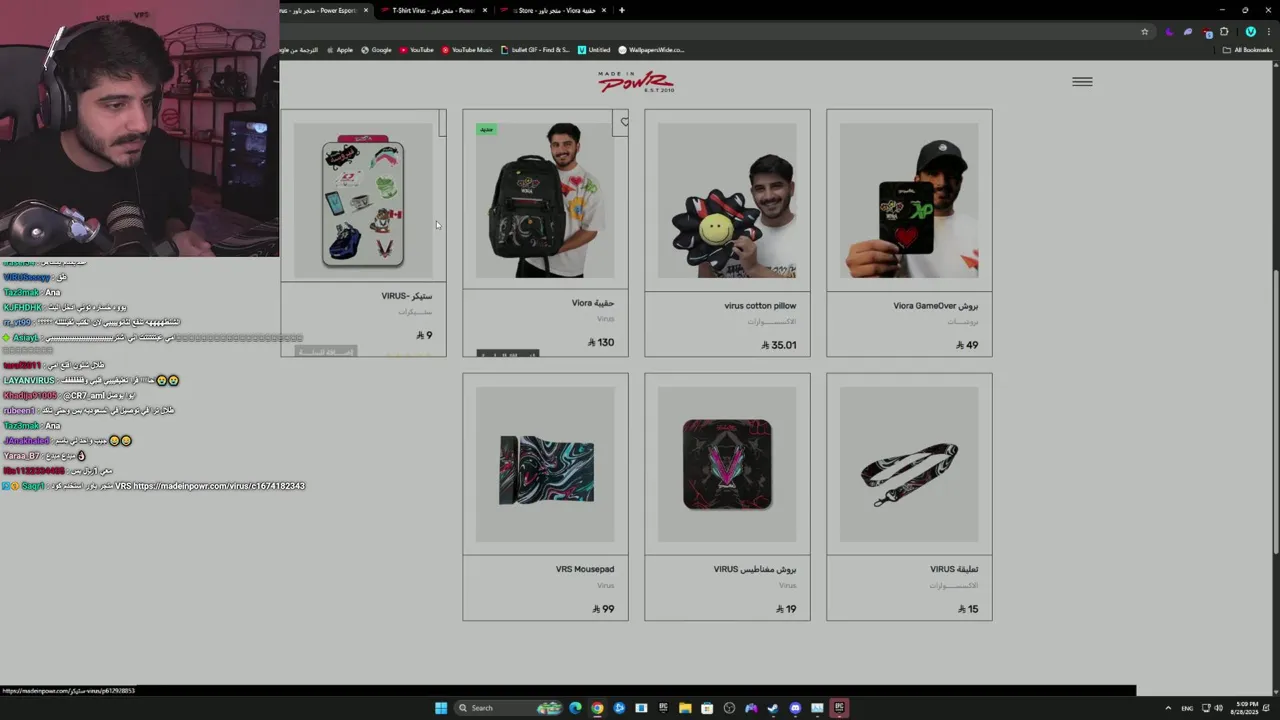Open File Explorer from the taskbar
This screenshot has width=1280, height=720.
[x=685, y=708]
